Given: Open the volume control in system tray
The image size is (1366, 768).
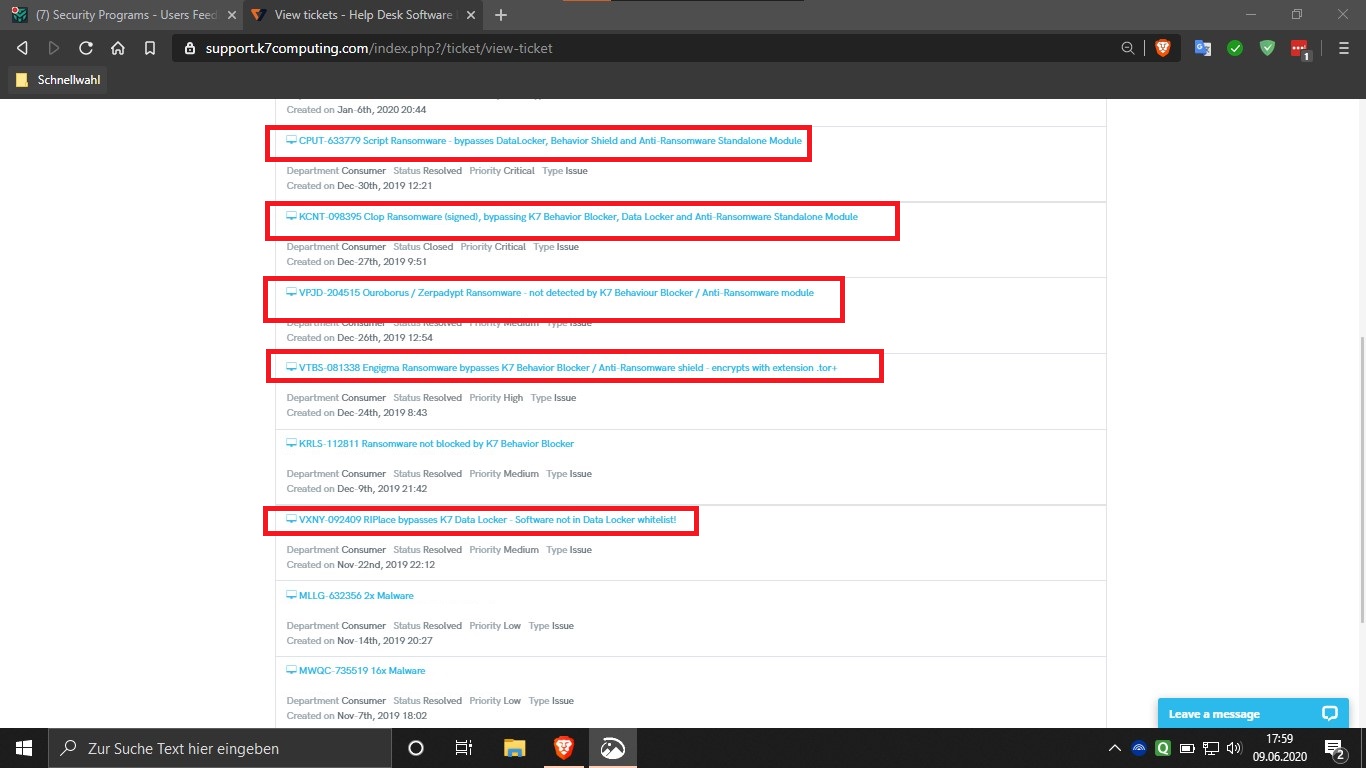Looking at the screenshot, I should [1234, 748].
